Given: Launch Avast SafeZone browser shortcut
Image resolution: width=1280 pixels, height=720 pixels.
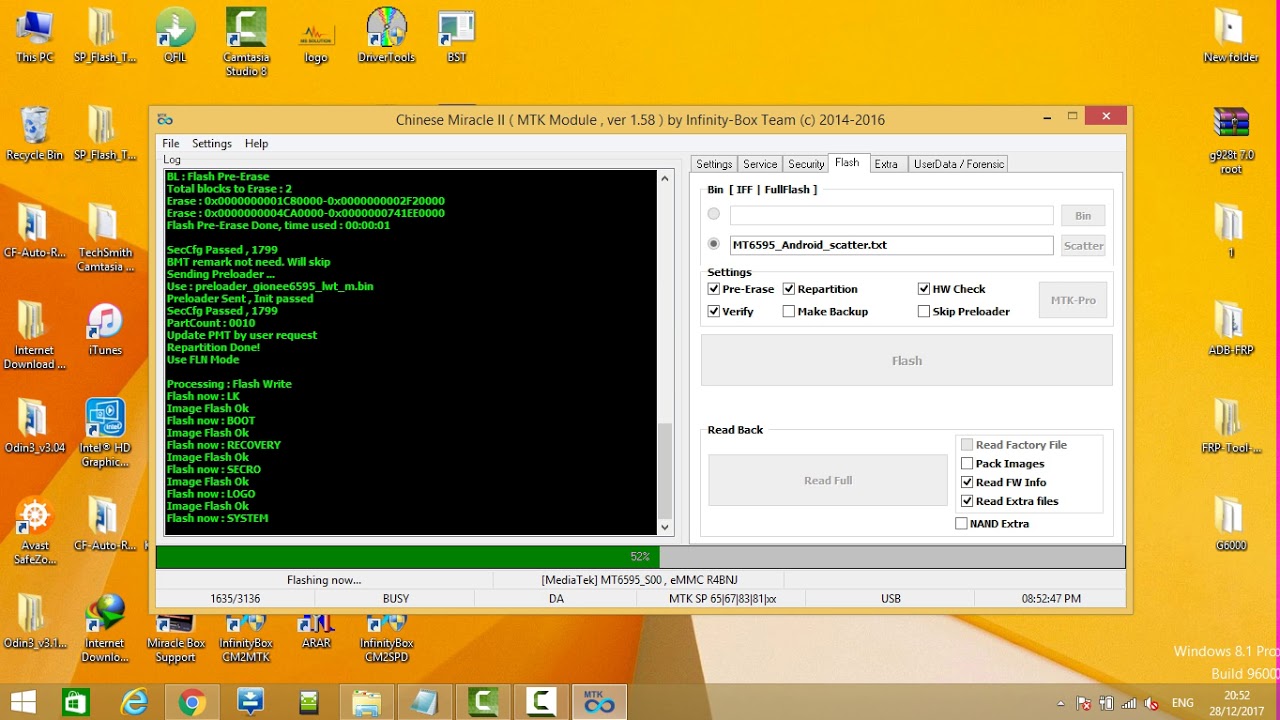Looking at the screenshot, I should tap(34, 531).
